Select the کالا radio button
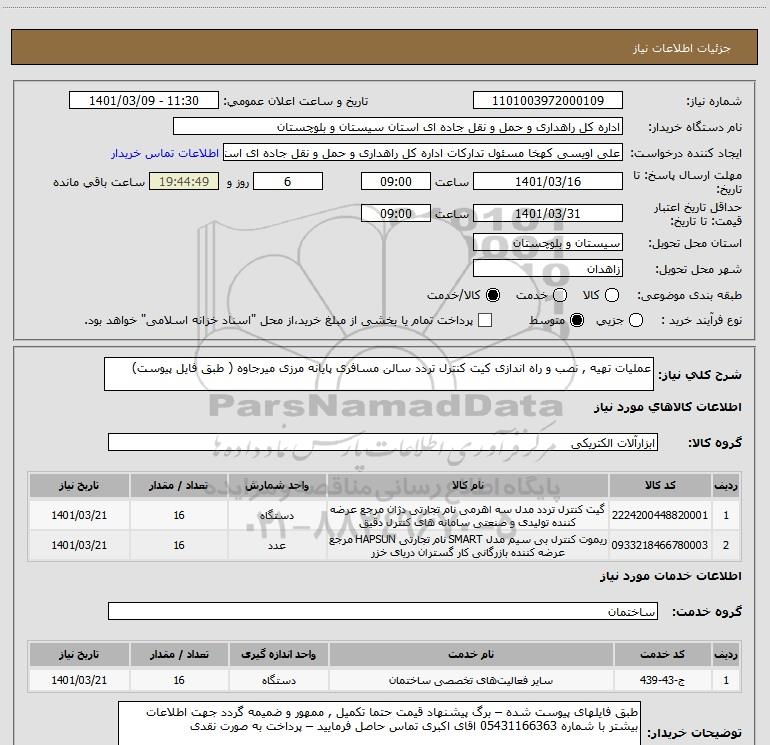 (612, 295)
